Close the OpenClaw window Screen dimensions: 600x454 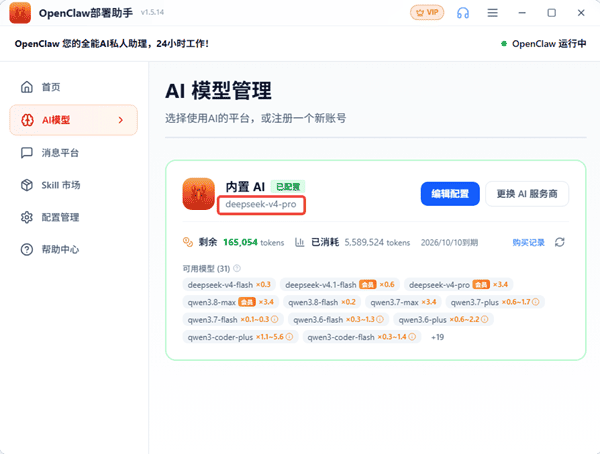(x=581, y=13)
